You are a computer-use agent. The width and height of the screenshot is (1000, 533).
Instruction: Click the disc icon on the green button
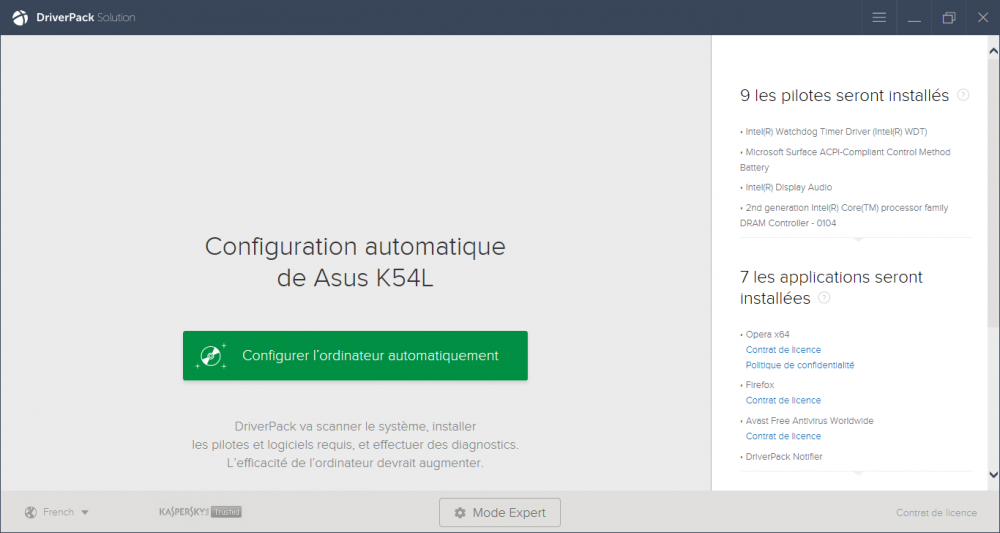pos(211,356)
